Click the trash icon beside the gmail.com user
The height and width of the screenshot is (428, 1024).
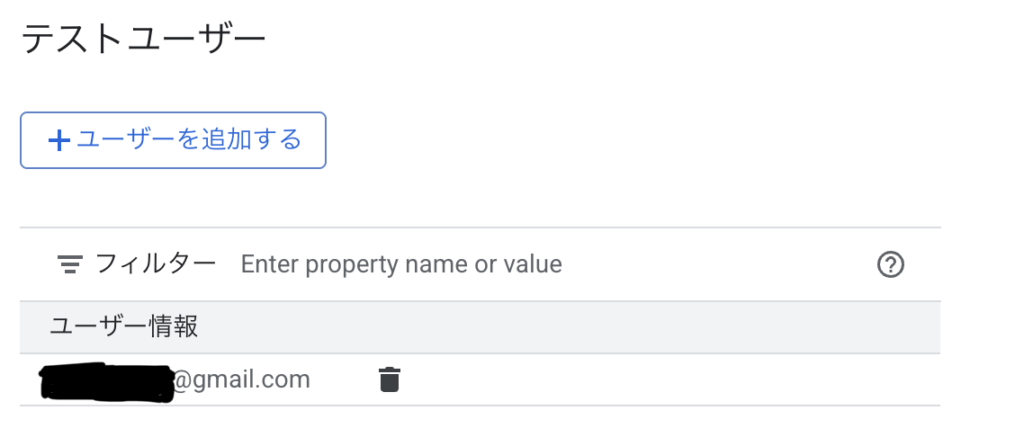(389, 380)
